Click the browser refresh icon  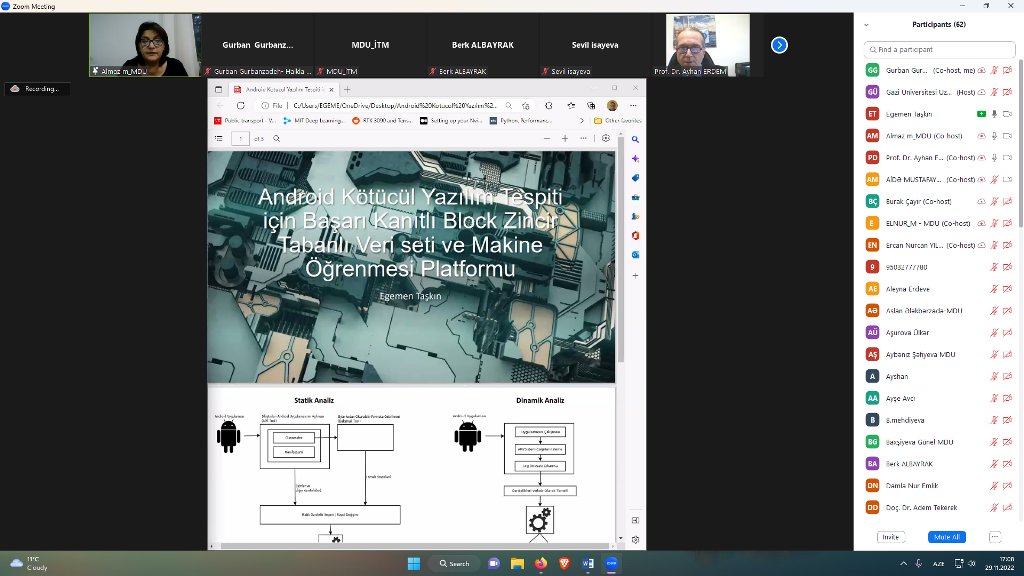click(240, 105)
